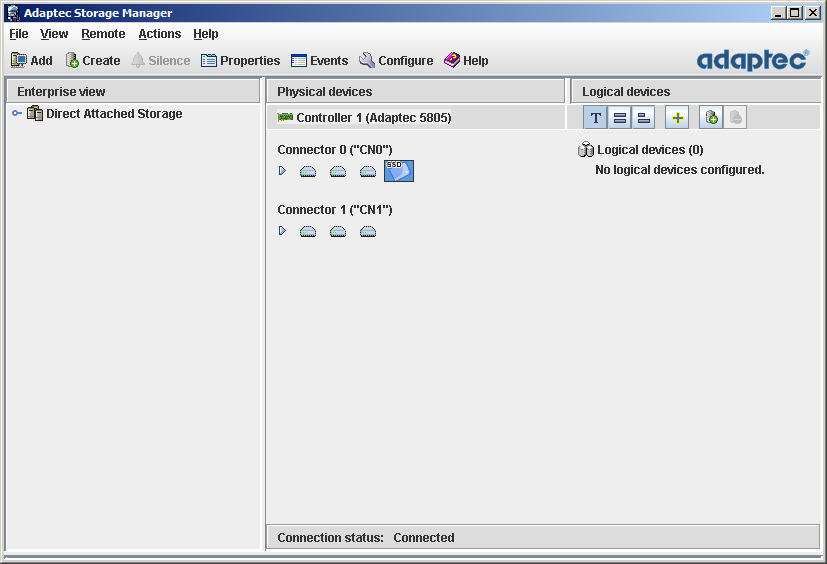Image resolution: width=827 pixels, height=564 pixels.
Task: Toggle the text description view (T) button
Action: [595, 117]
